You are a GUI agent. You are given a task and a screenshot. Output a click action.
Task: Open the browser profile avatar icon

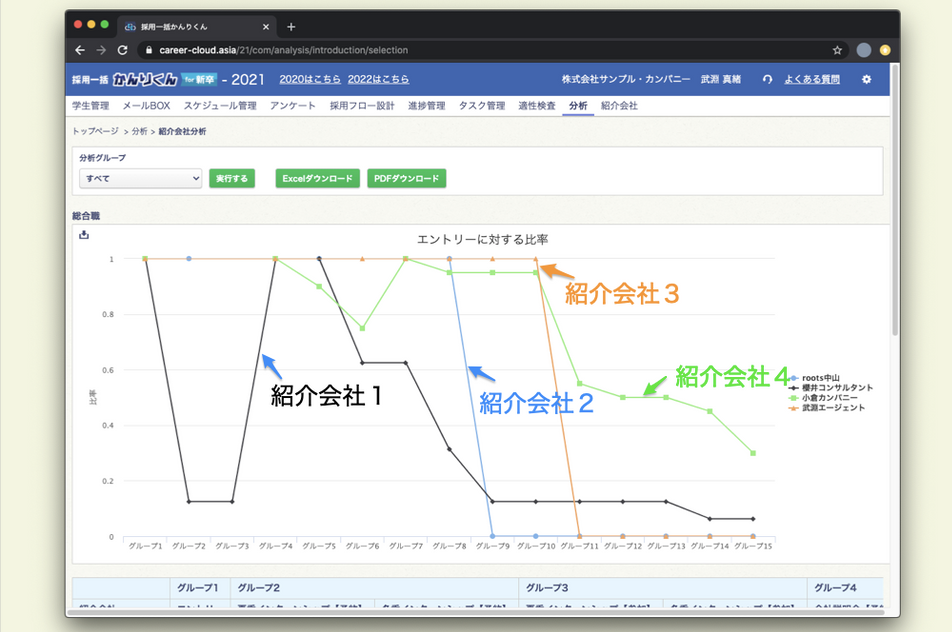pos(864,49)
